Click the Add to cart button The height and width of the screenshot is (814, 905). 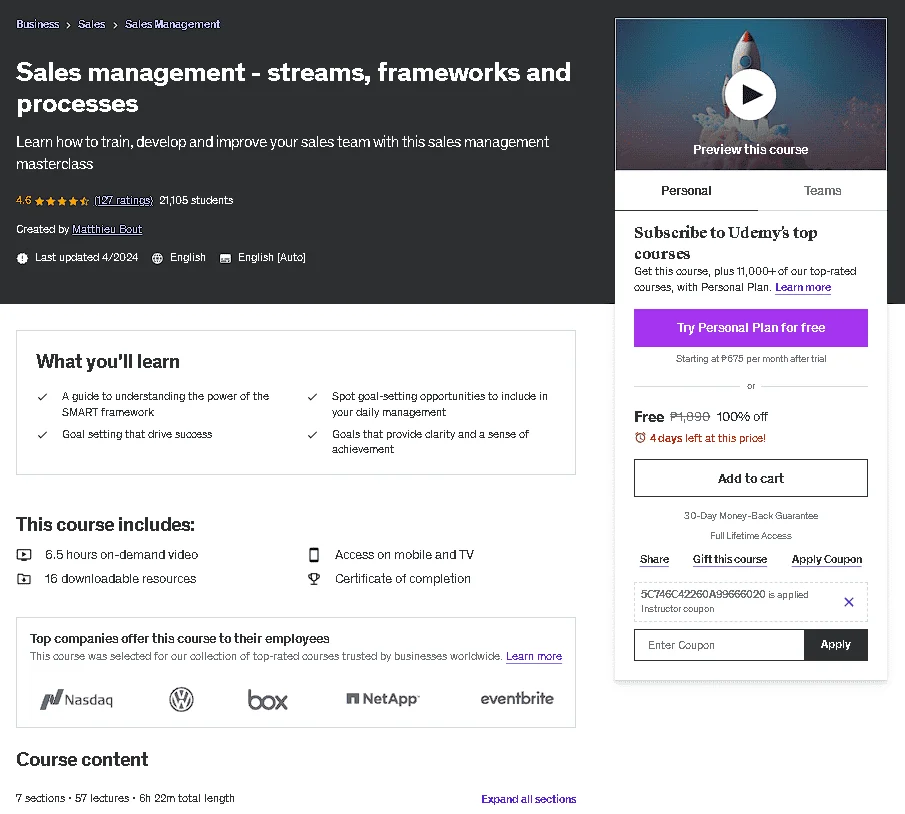(x=750, y=478)
